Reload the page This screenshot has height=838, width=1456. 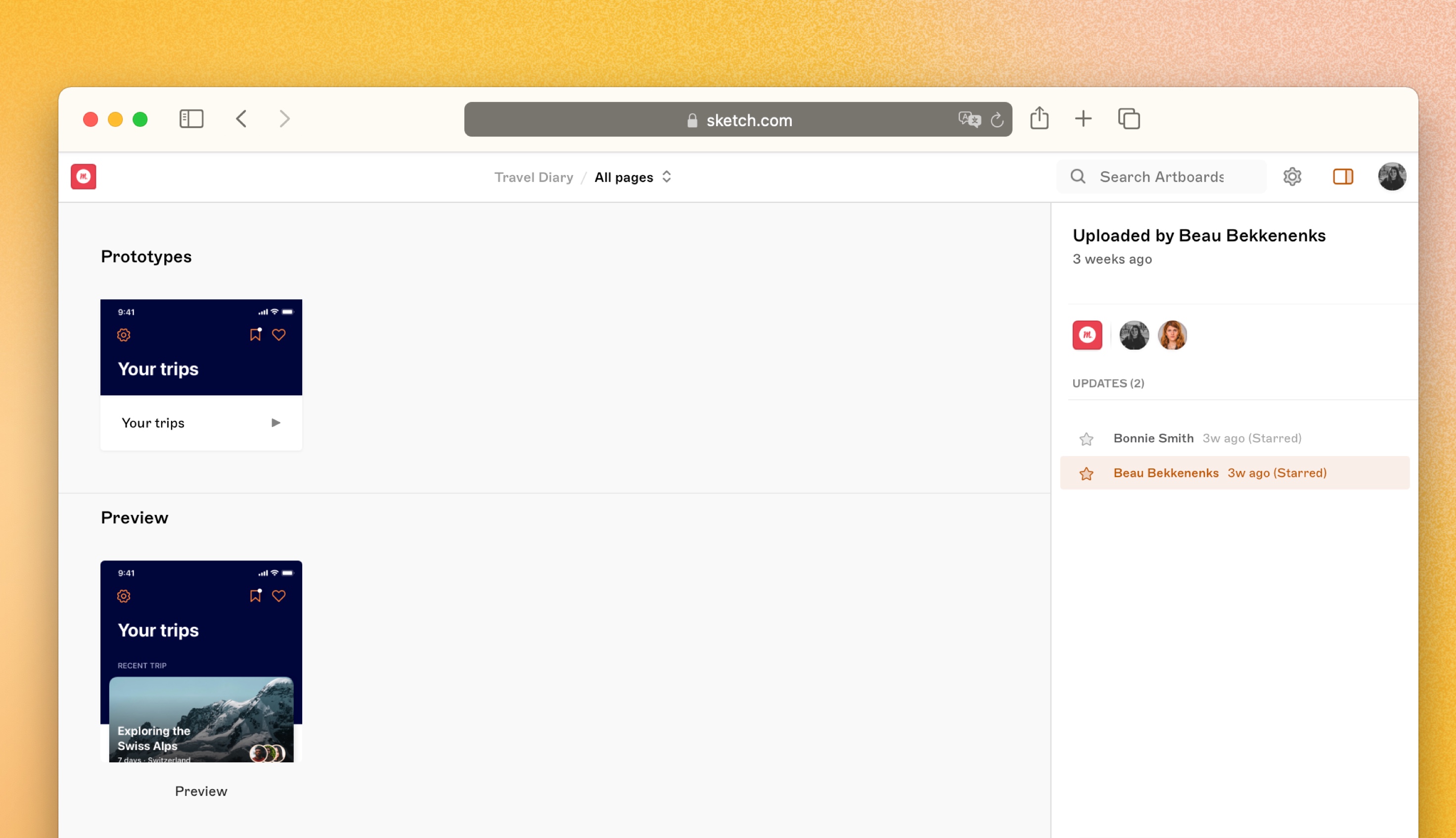click(997, 120)
